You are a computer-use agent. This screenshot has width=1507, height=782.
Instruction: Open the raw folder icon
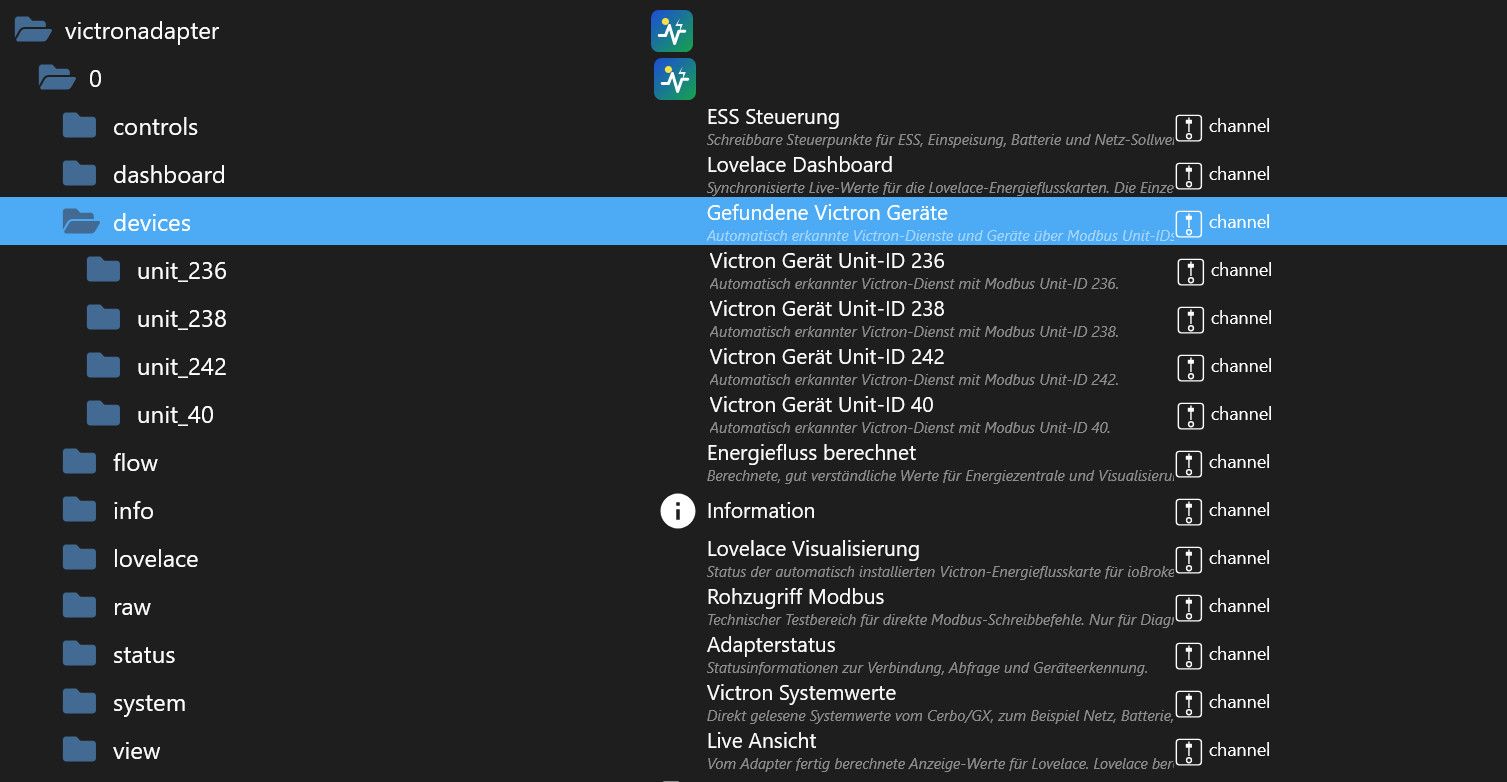(x=80, y=607)
